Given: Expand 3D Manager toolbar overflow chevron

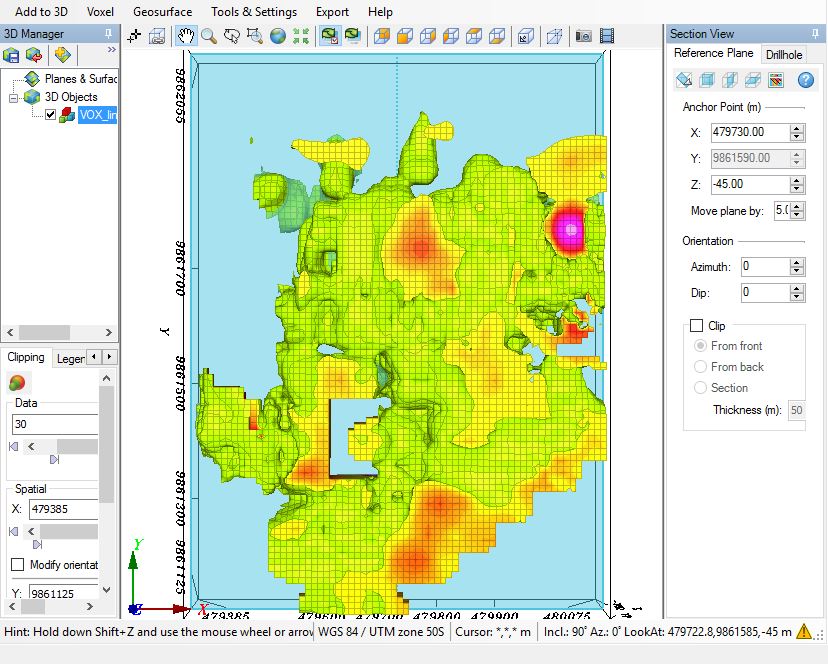Looking at the screenshot, I should pyautogui.click(x=111, y=50).
